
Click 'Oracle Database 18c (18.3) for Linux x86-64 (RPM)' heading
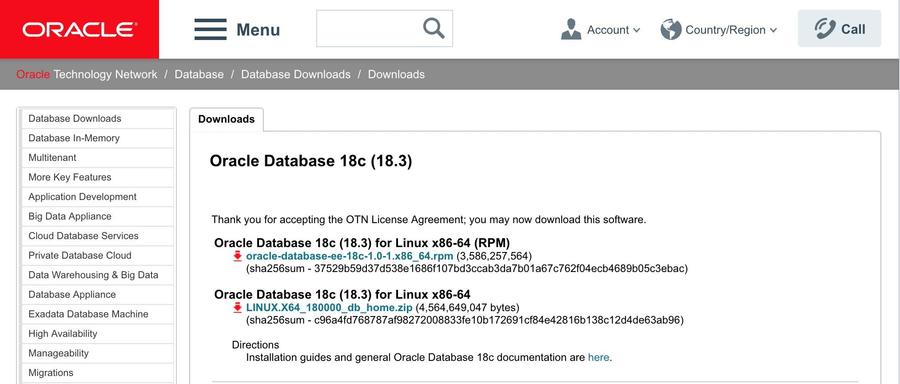coord(362,243)
